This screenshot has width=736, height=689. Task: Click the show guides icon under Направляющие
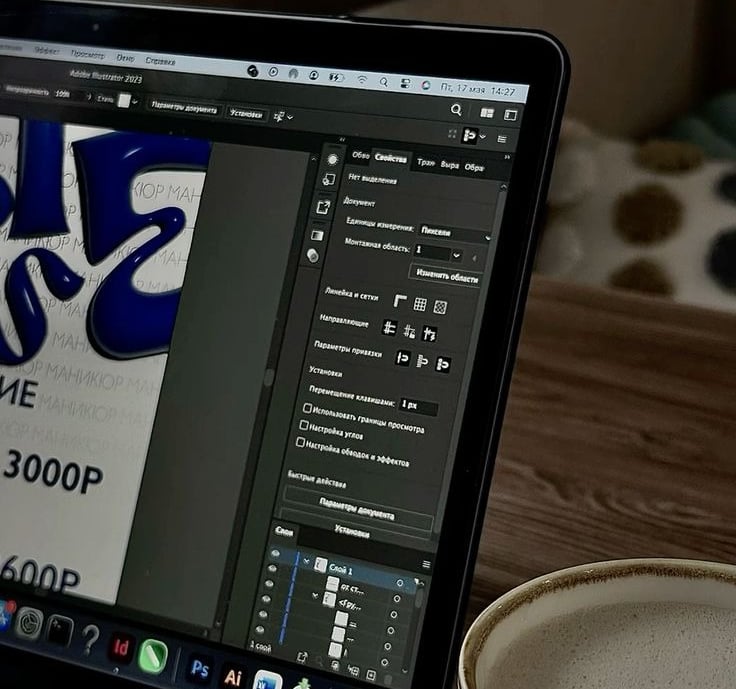point(390,327)
